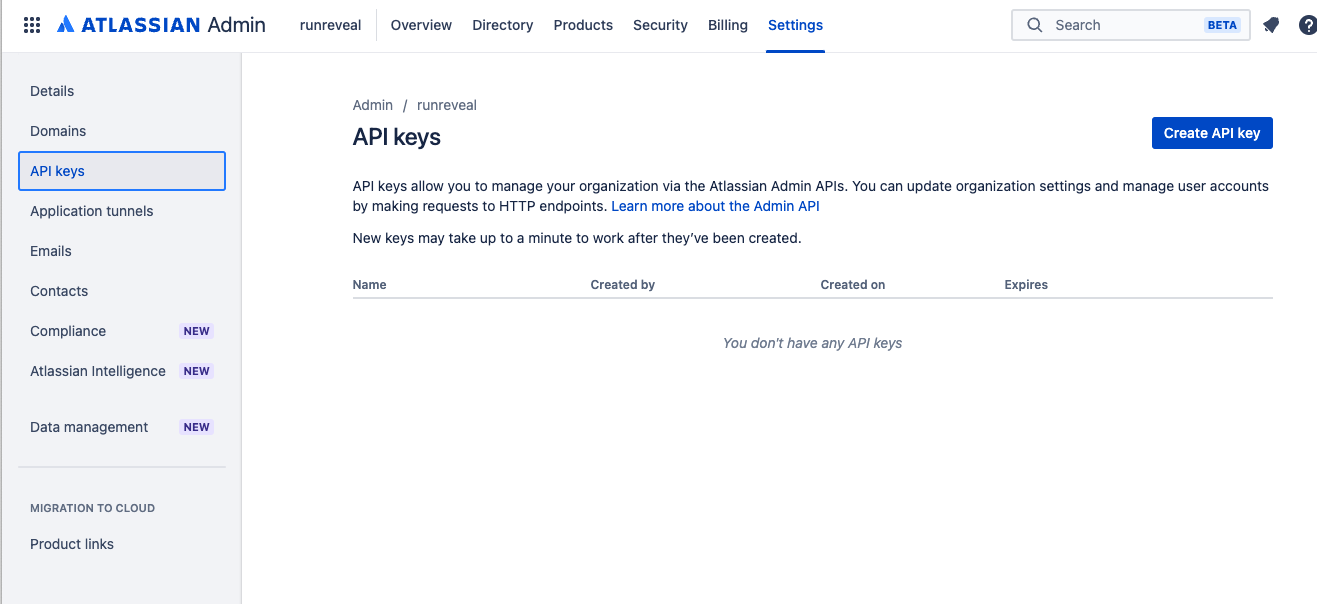This screenshot has height=604, width=1317.
Task: Open the Contacts settings page
Action: tap(58, 291)
